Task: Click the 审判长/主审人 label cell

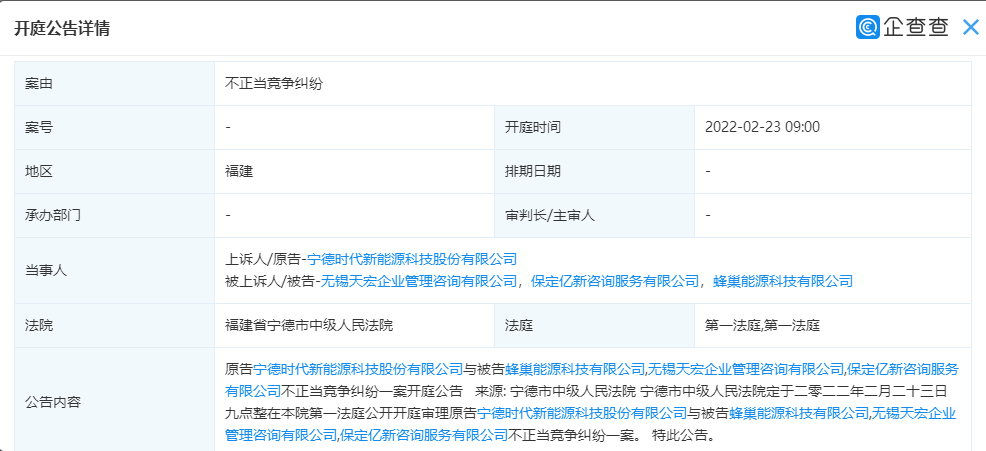Action: (594, 215)
